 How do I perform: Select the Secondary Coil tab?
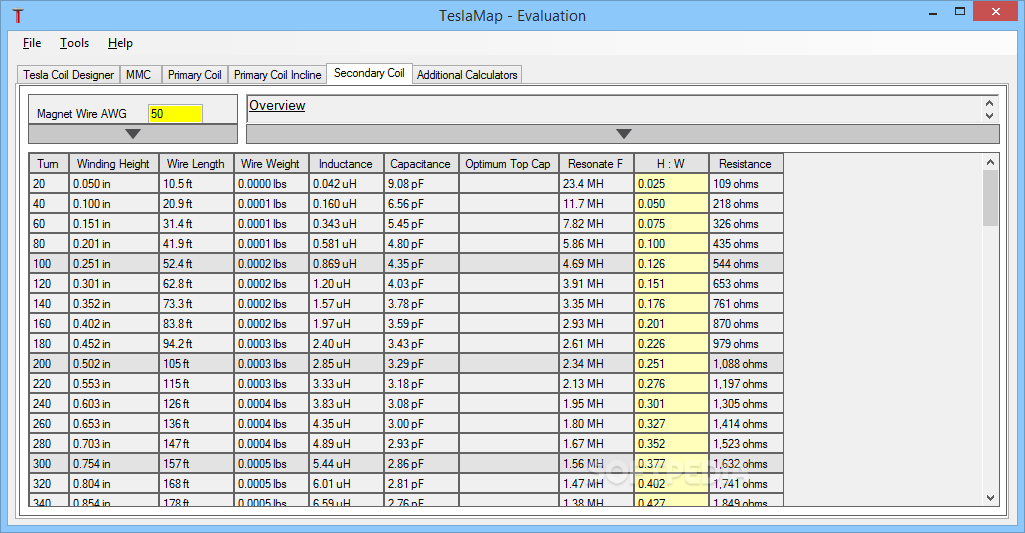(369, 73)
